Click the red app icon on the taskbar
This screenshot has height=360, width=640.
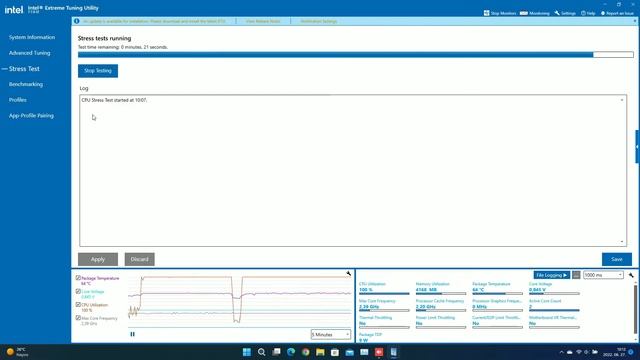pyautogui.click(x=379, y=352)
